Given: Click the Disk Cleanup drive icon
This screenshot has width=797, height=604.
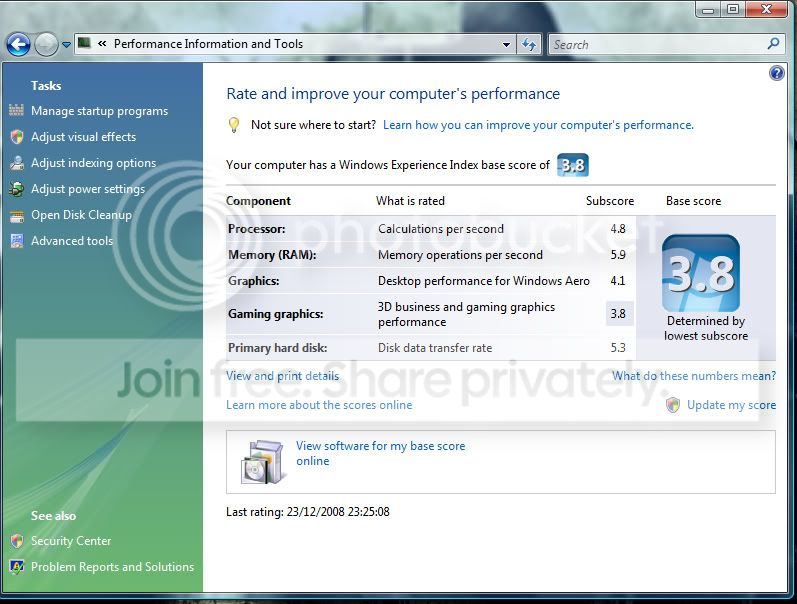Looking at the screenshot, I should [x=17, y=216].
